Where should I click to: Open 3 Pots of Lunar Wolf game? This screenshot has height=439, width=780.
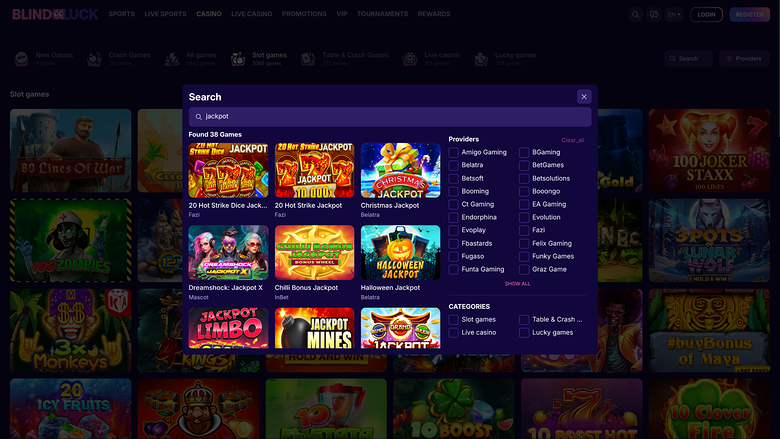point(709,241)
